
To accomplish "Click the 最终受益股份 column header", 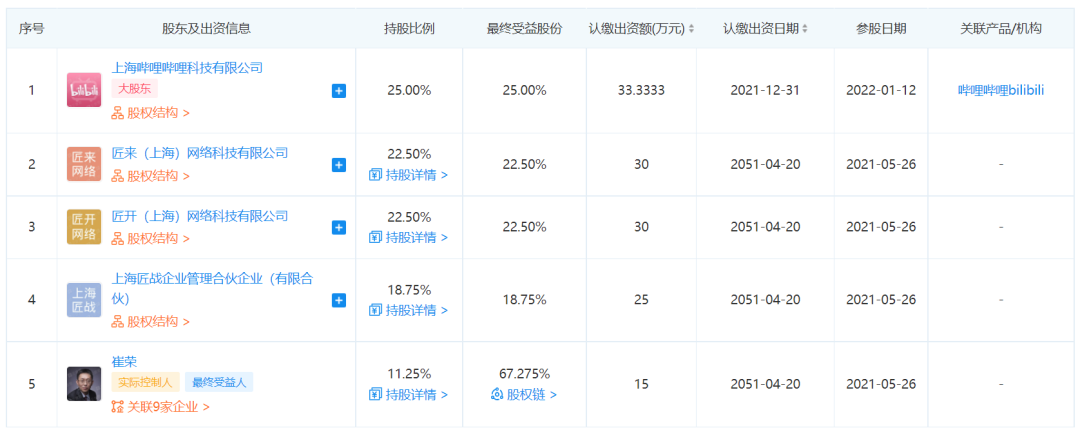I will [524, 29].
